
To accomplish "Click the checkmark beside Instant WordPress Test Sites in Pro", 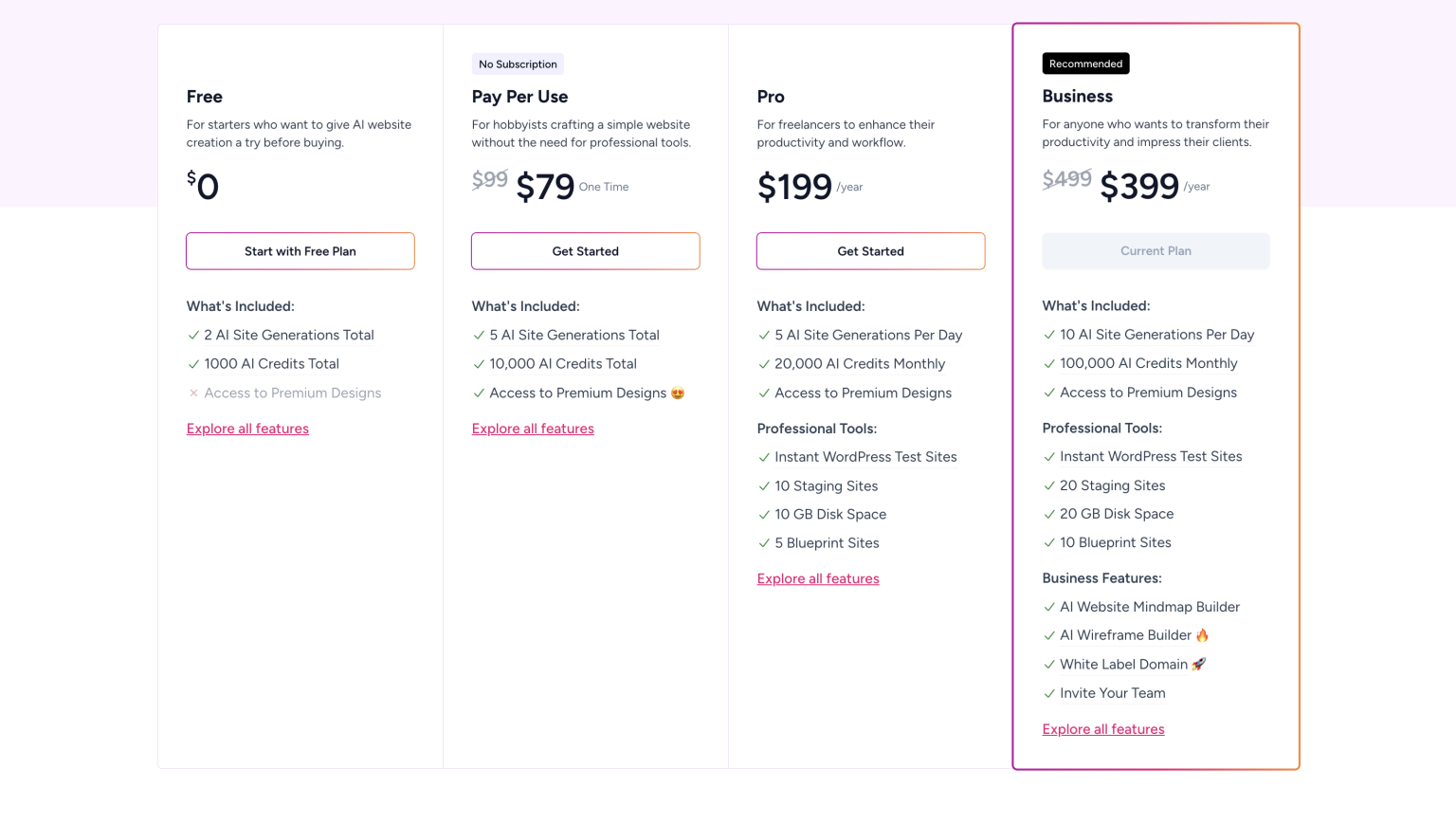I will click(x=764, y=457).
